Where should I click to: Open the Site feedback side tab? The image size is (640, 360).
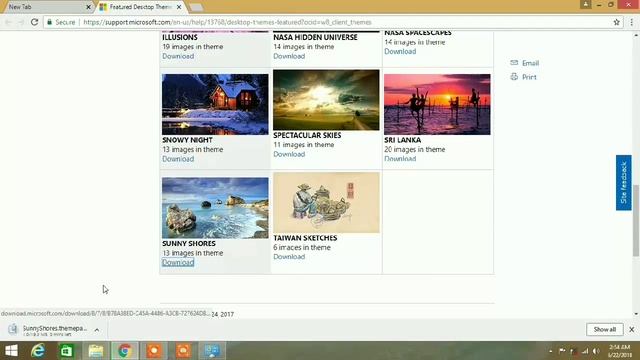623,183
